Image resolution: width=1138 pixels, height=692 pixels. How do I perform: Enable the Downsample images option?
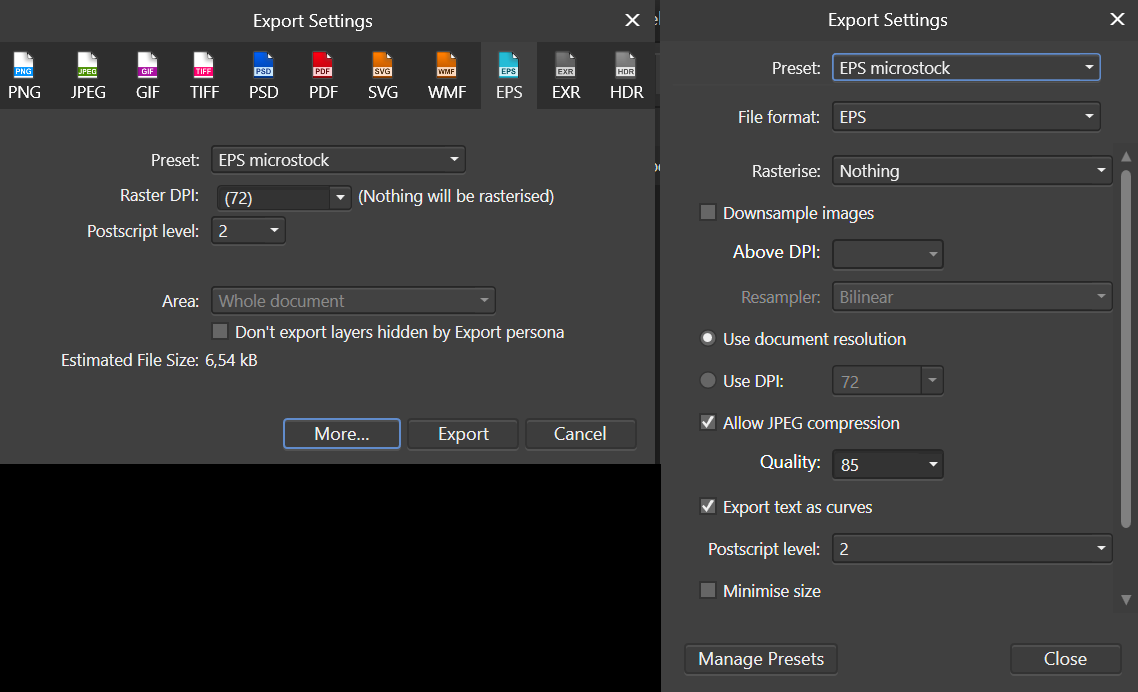(x=707, y=212)
